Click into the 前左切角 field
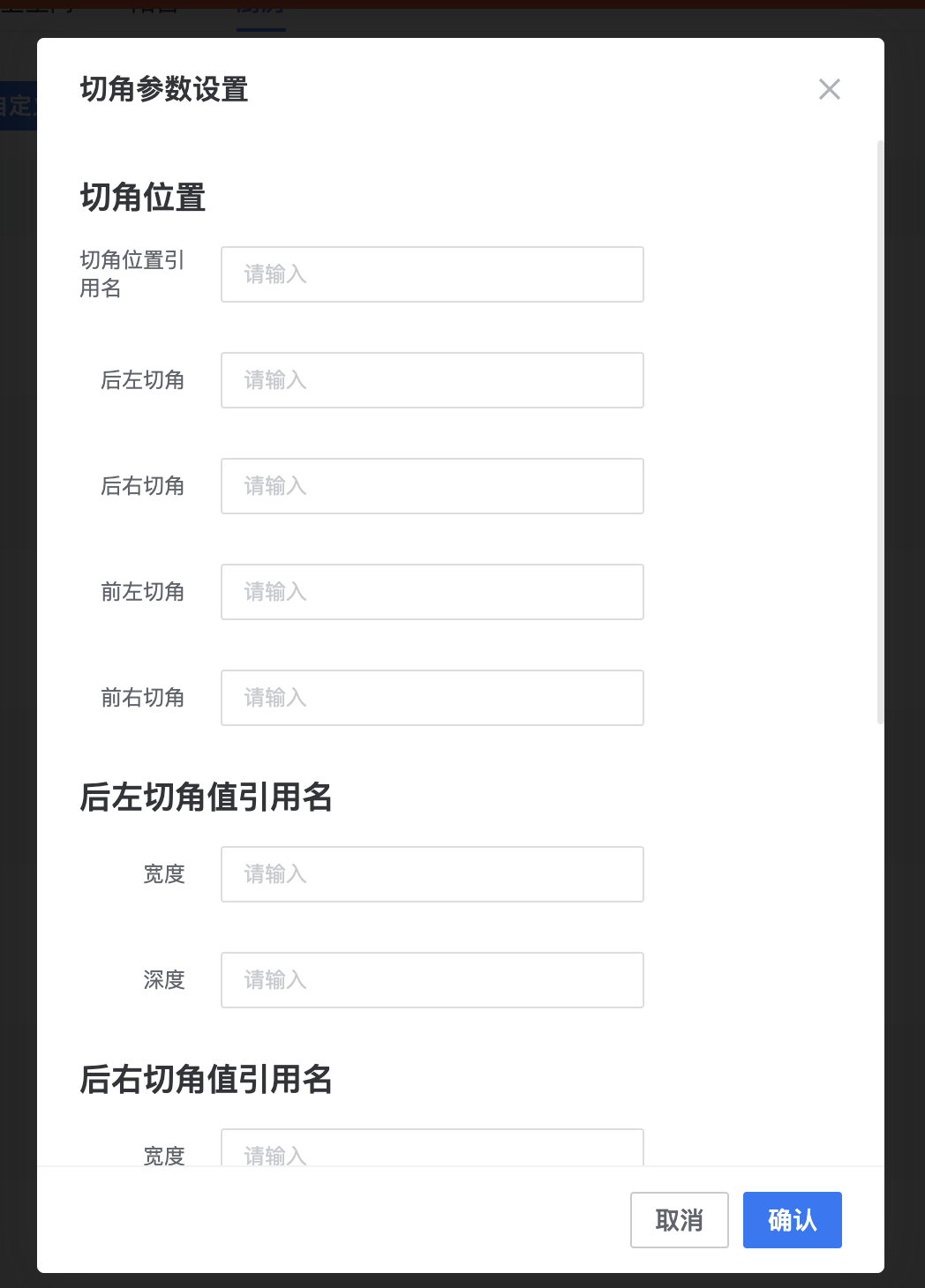 (x=432, y=592)
